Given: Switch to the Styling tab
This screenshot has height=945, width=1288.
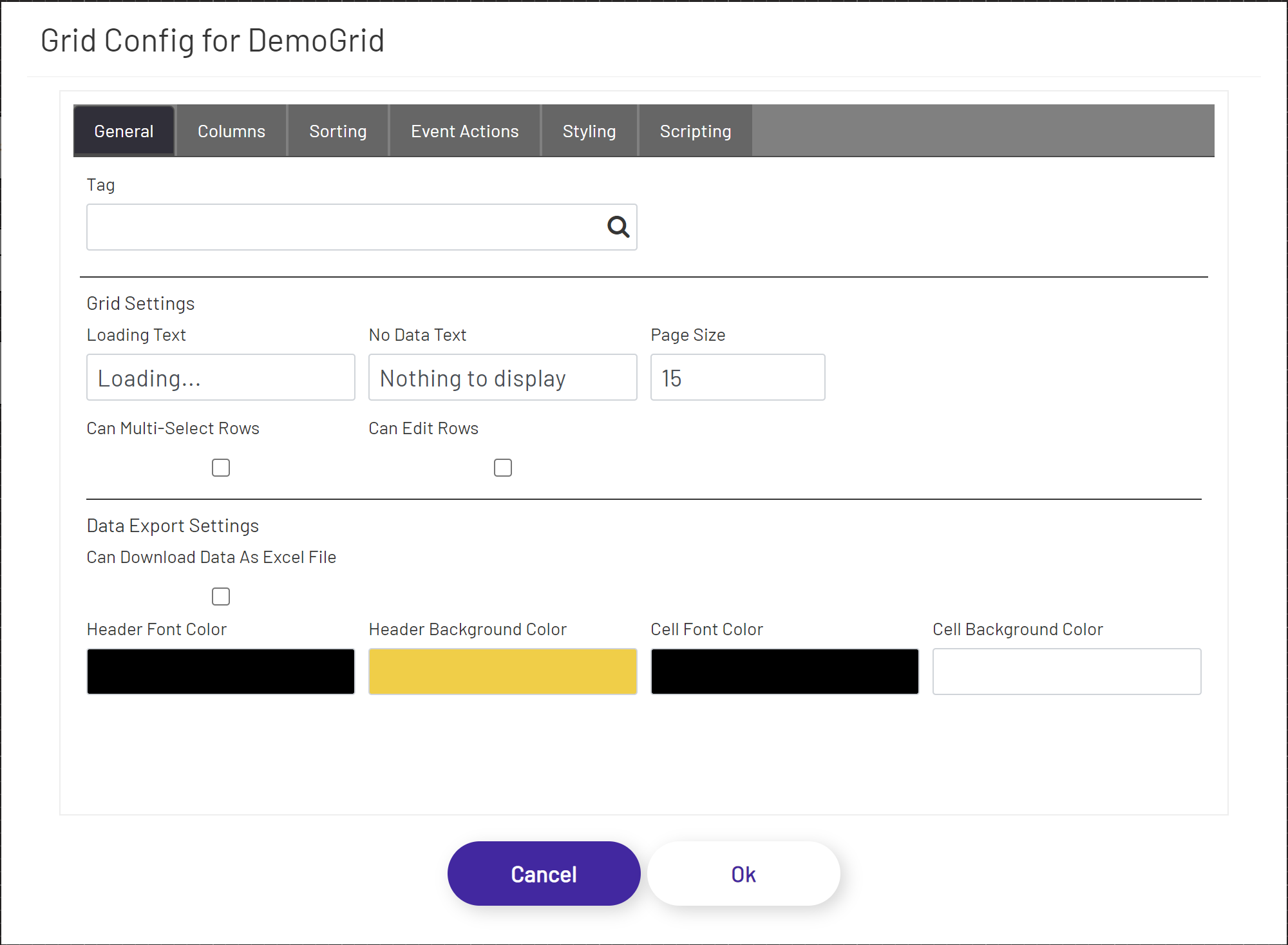Looking at the screenshot, I should pyautogui.click(x=589, y=131).
